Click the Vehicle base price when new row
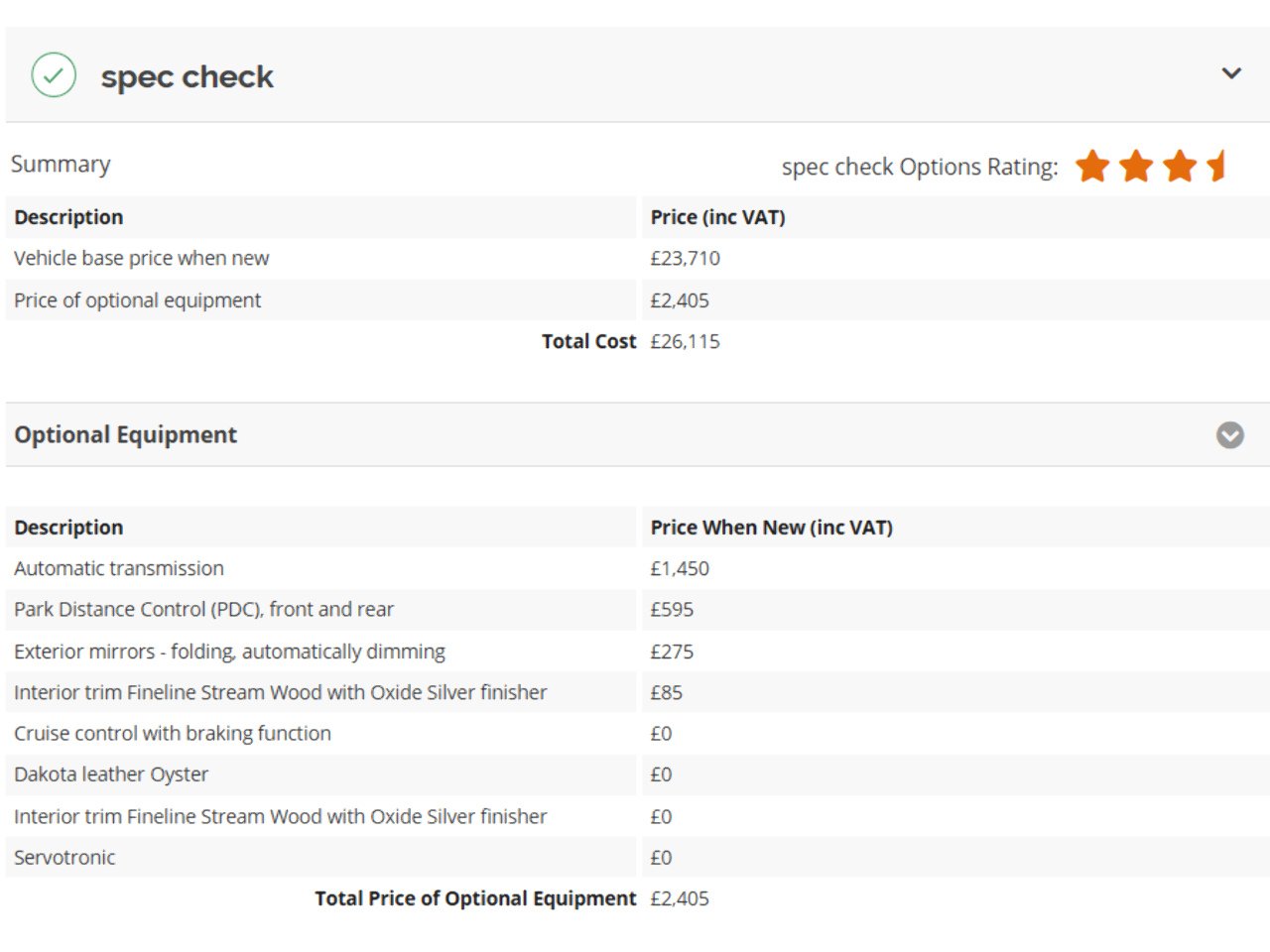The height and width of the screenshot is (952, 1270). click(x=638, y=258)
